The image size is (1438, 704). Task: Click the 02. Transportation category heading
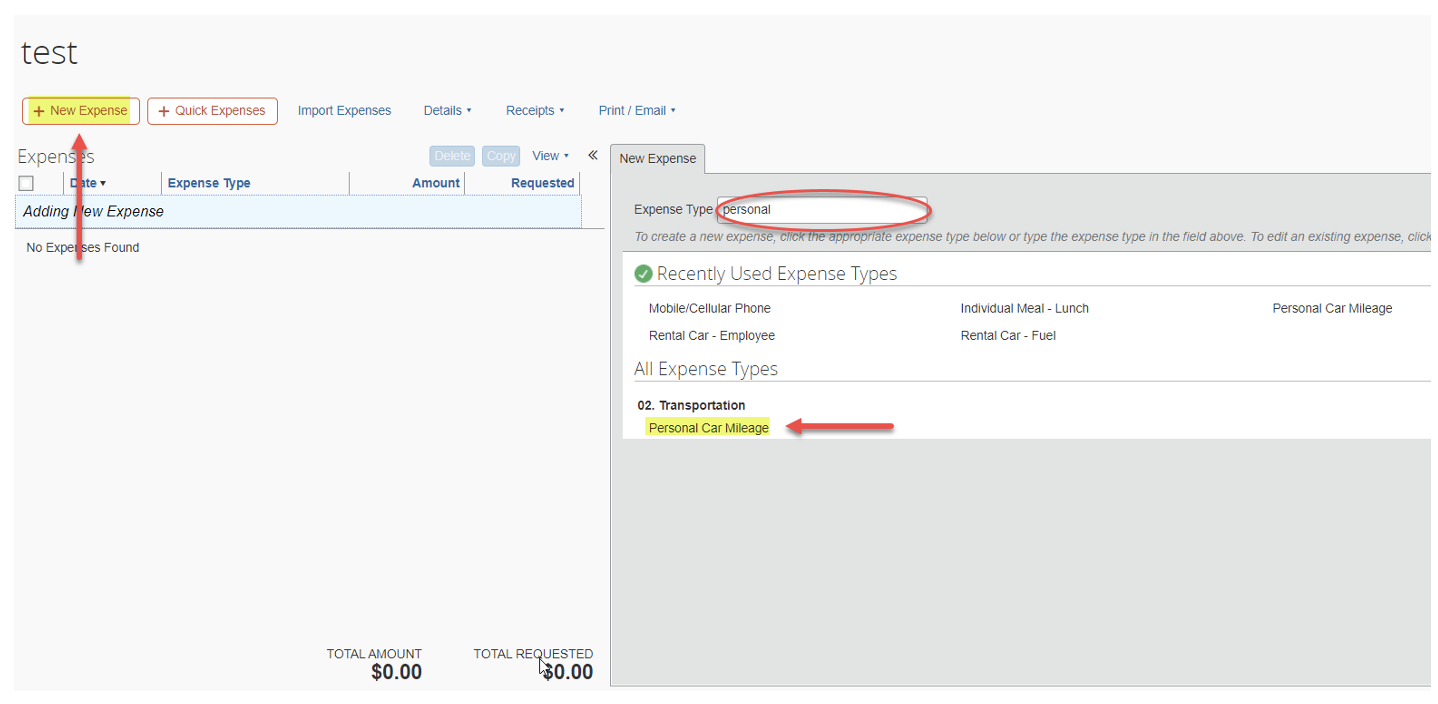(x=691, y=405)
